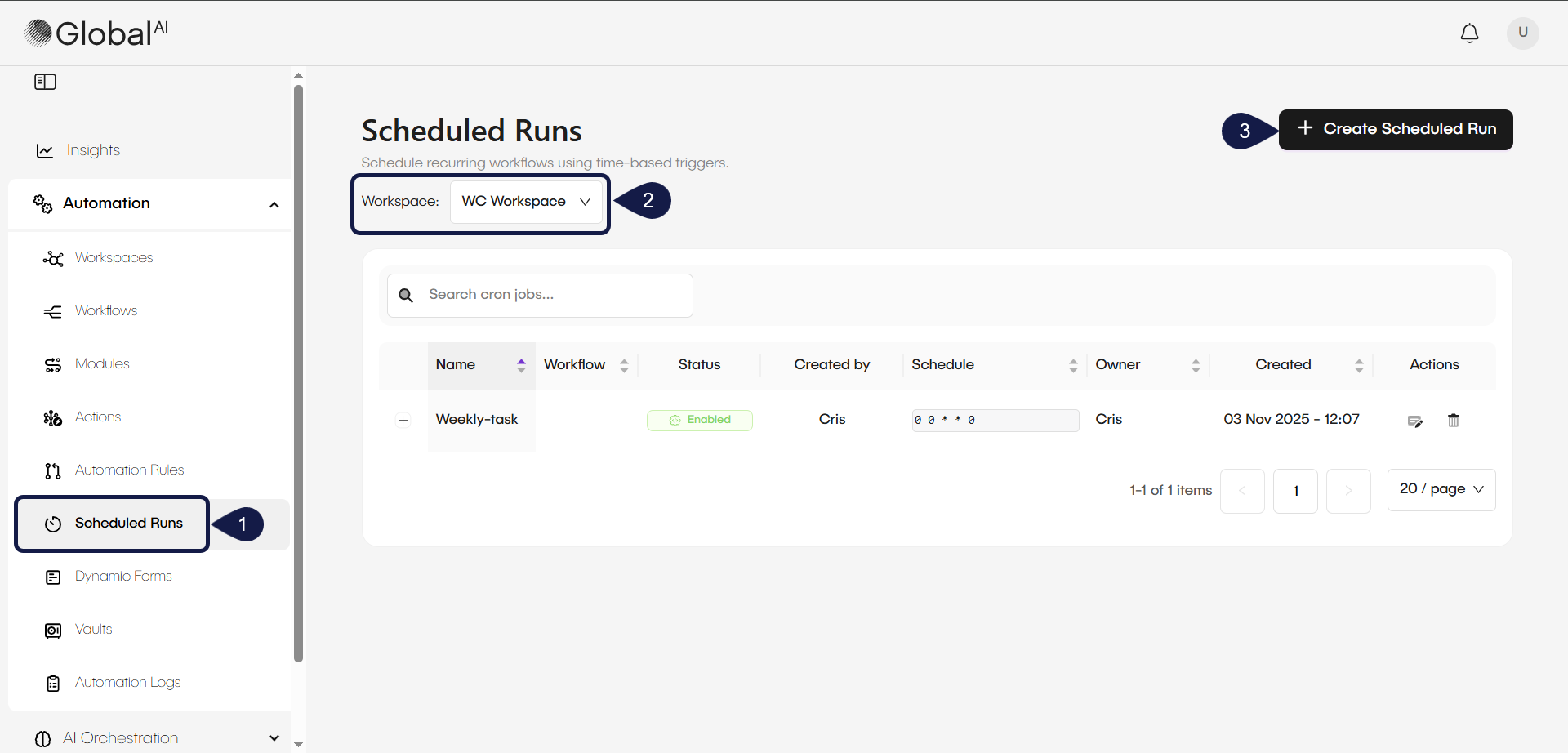Collapse the sidebar using the panel icon

pos(45,82)
